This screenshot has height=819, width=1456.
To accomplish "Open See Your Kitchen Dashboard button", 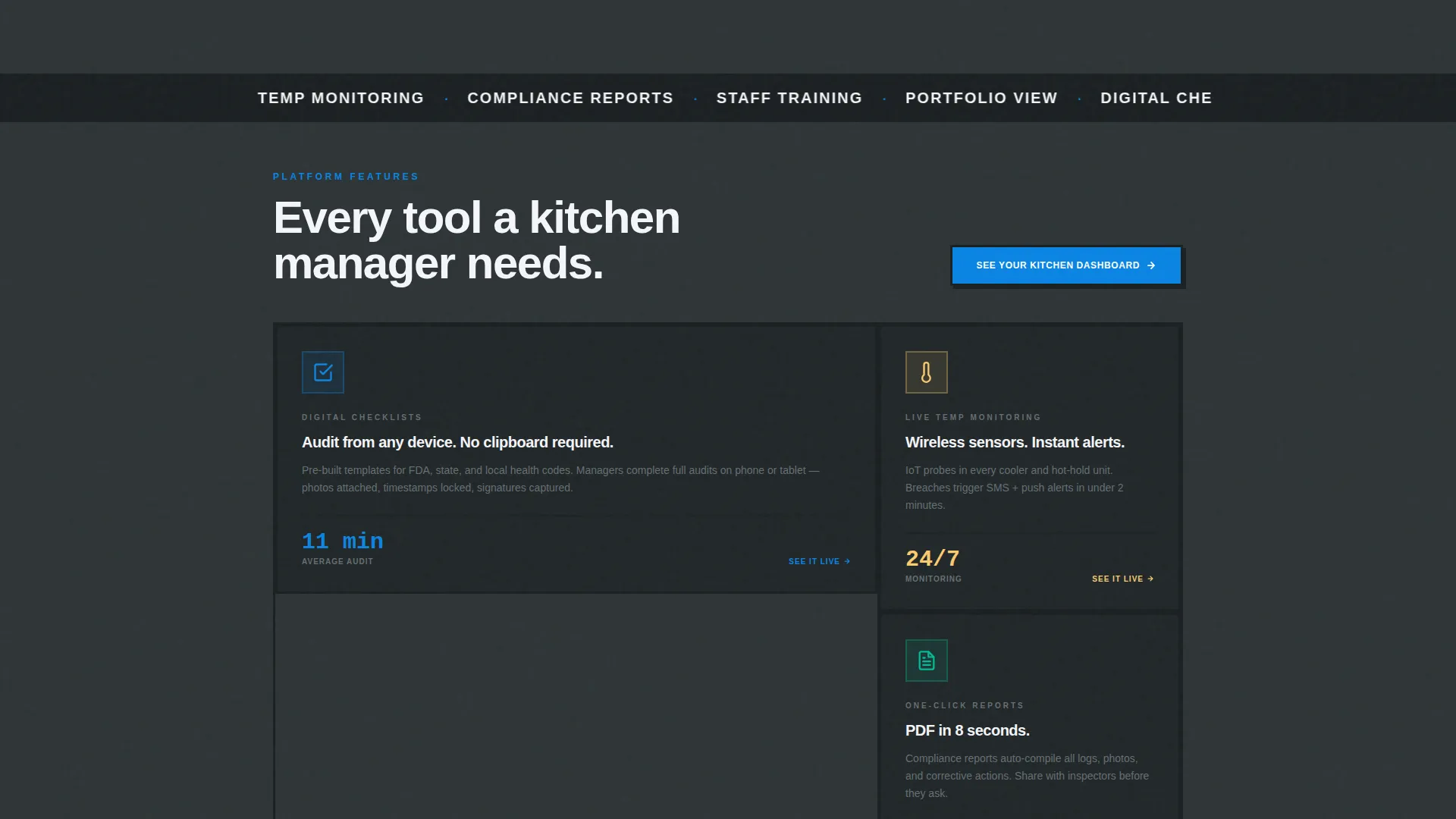I will (1066, 265).
